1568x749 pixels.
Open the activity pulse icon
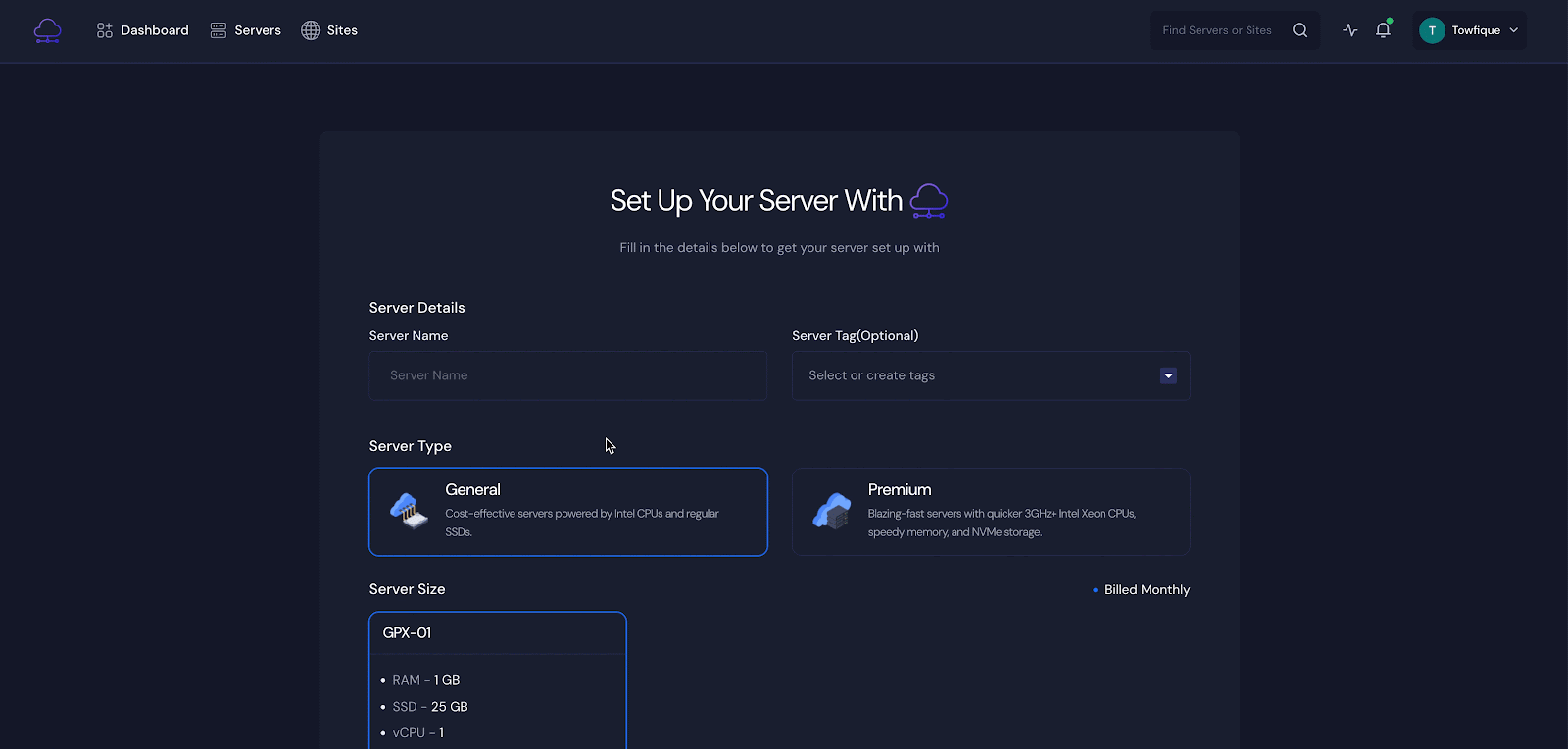pos(1350,30)
